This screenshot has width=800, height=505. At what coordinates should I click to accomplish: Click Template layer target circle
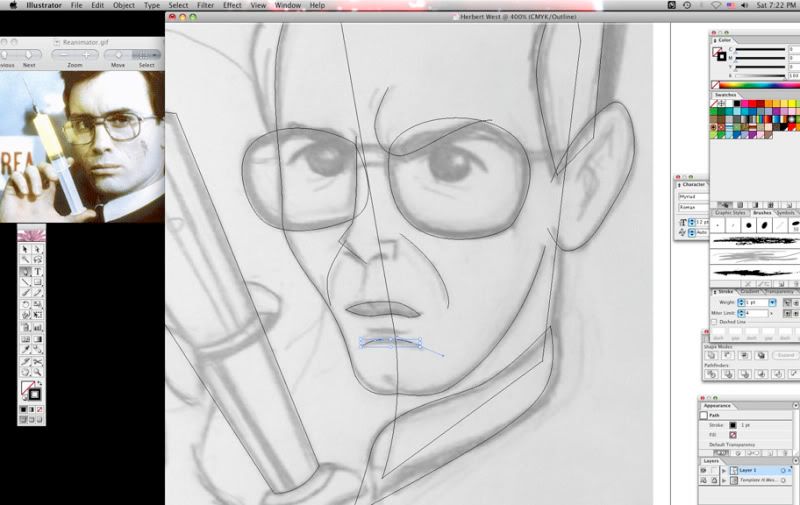click(x=783, y=481)
